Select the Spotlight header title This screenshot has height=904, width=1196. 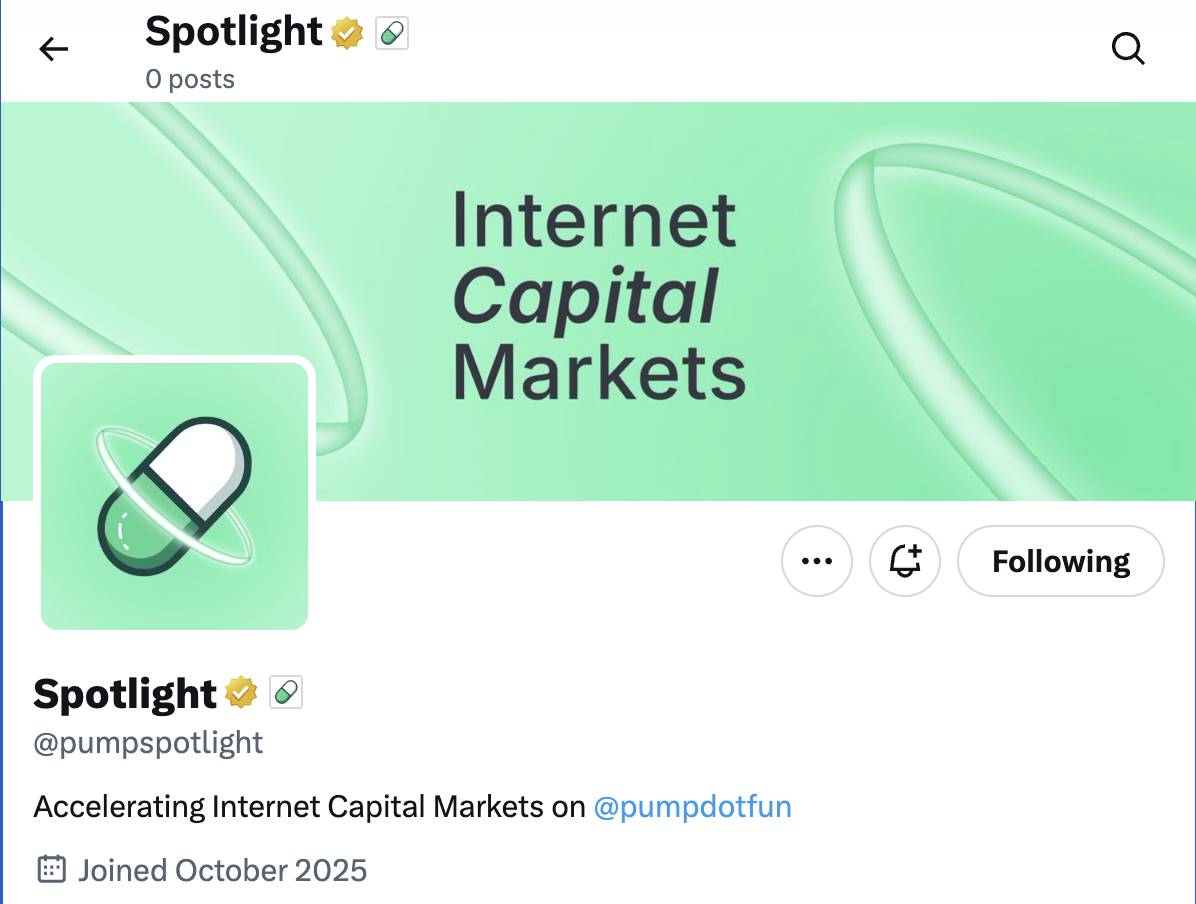[x=233, y=32]
